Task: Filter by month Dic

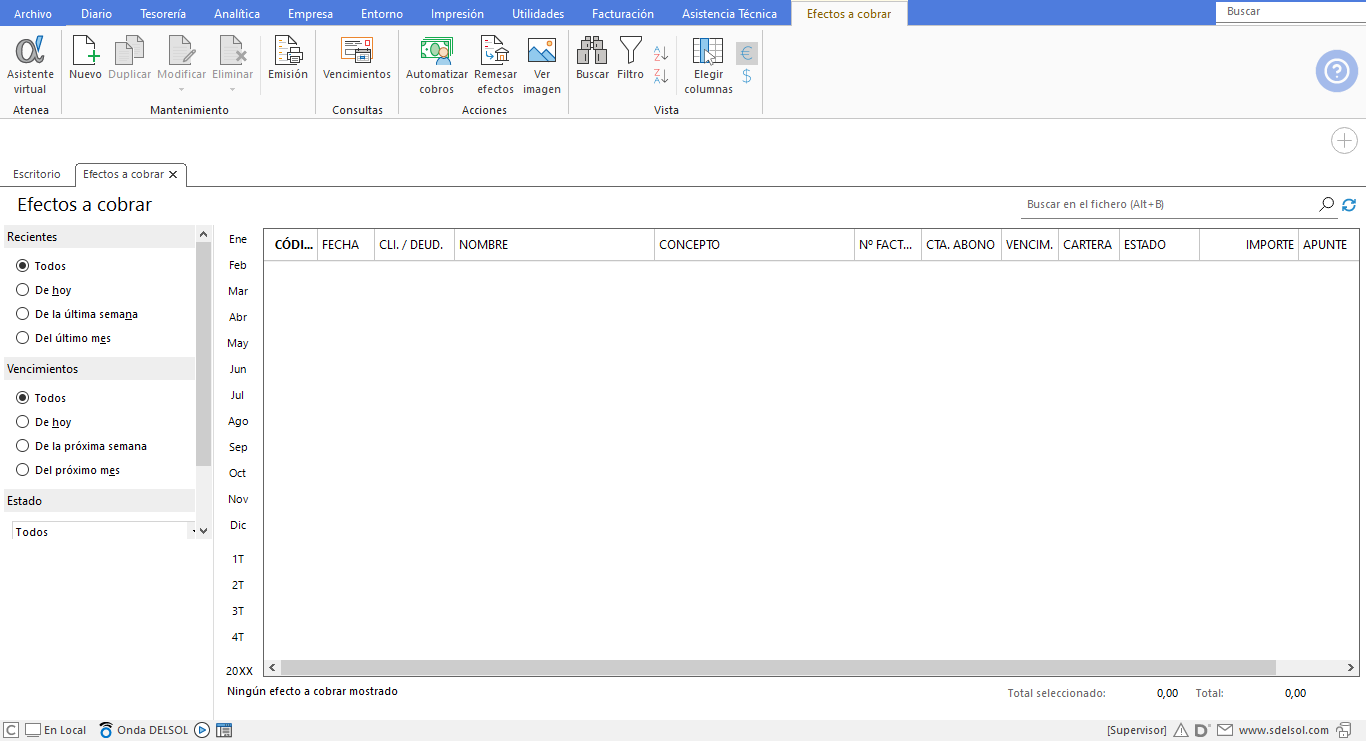Action: (x=238, y=525)
